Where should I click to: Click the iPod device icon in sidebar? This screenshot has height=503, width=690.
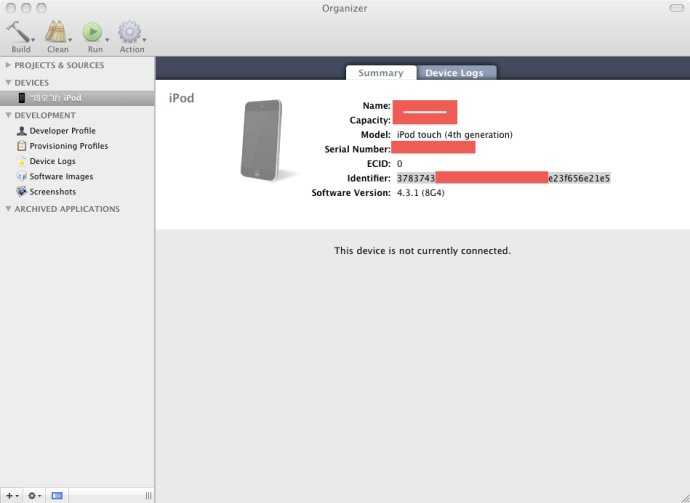pyautogui.click(x=22, y=98)
